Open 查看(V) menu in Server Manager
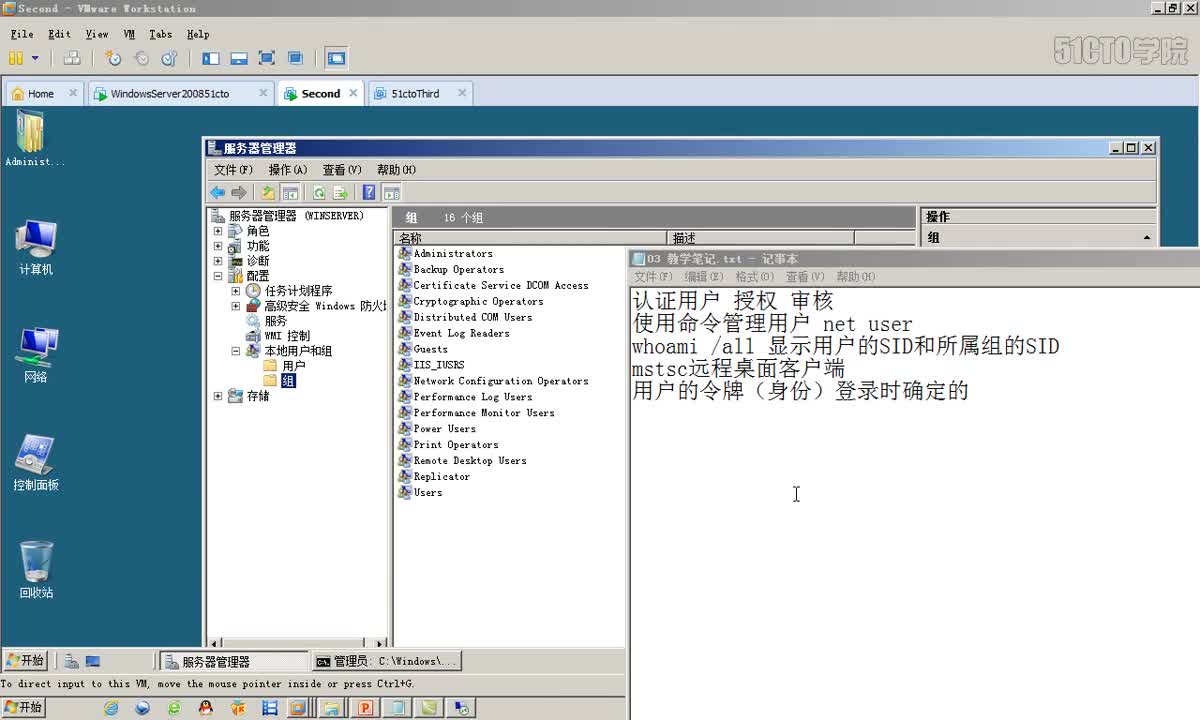This screenshot has width=1200, height=720. [x=342, y=170]
